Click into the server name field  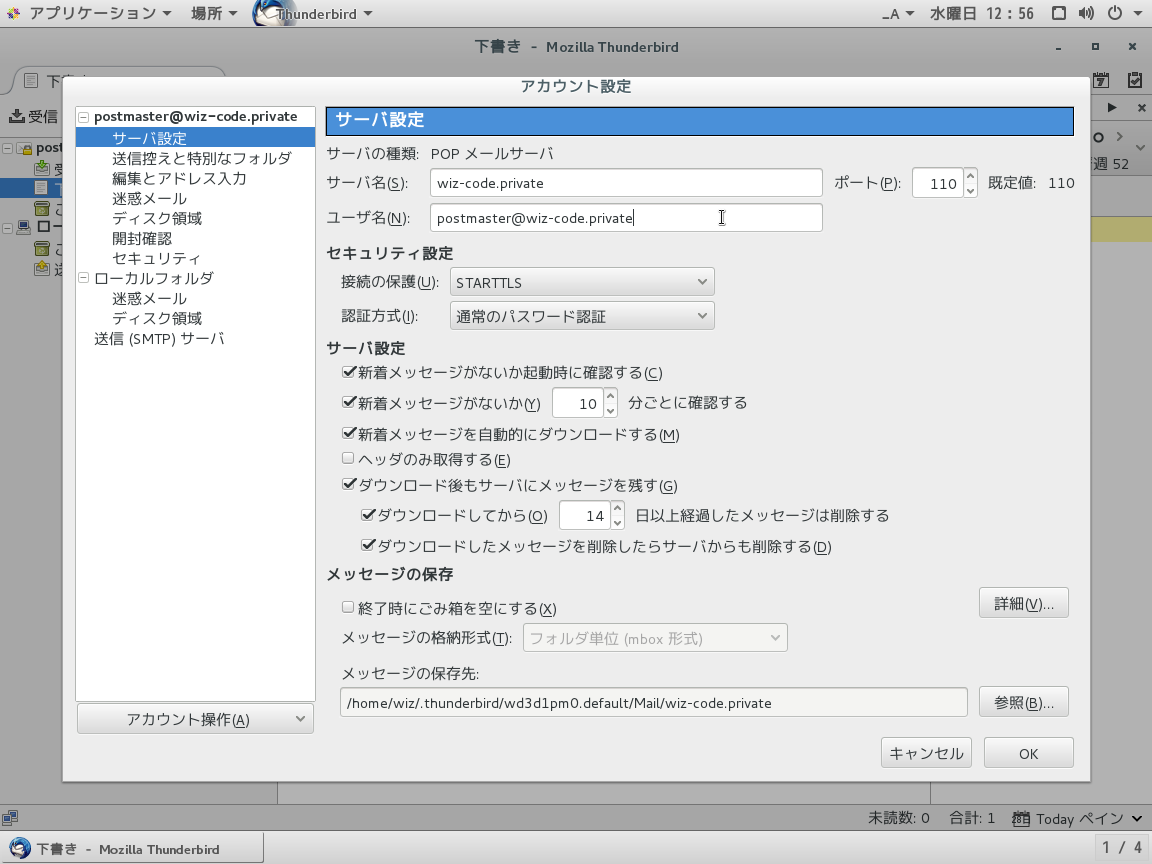626,183
